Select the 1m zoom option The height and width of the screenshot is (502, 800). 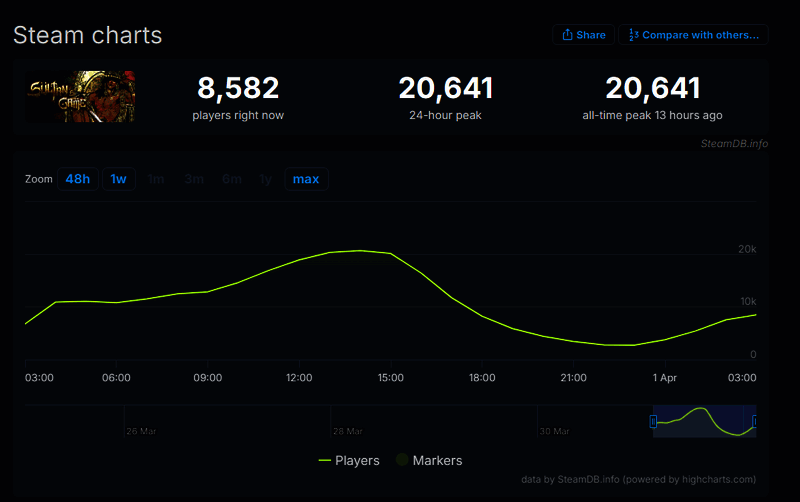[x=156, y=179]
